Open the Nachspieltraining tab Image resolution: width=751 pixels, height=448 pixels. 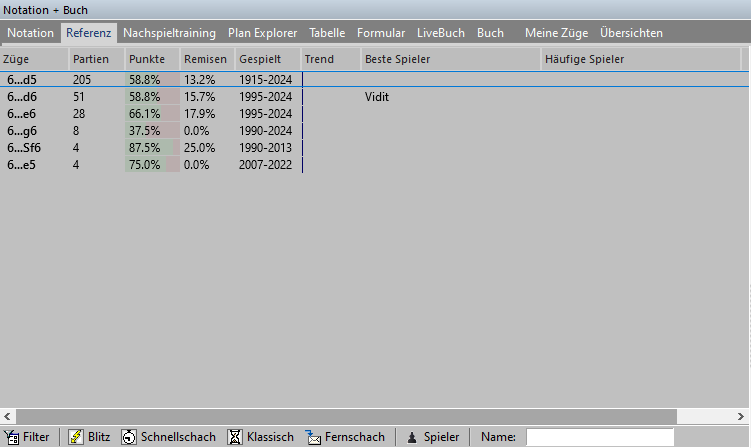(169, 33)
